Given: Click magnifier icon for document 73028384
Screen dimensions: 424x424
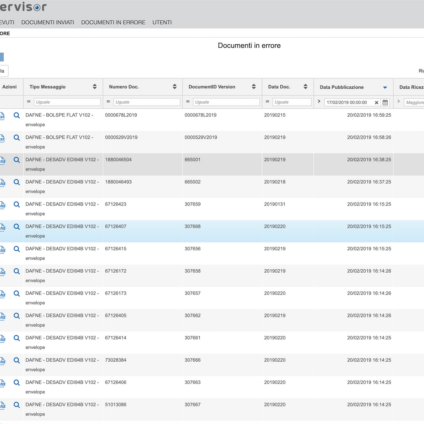Looking at the screenshot, I should [17, 360].
